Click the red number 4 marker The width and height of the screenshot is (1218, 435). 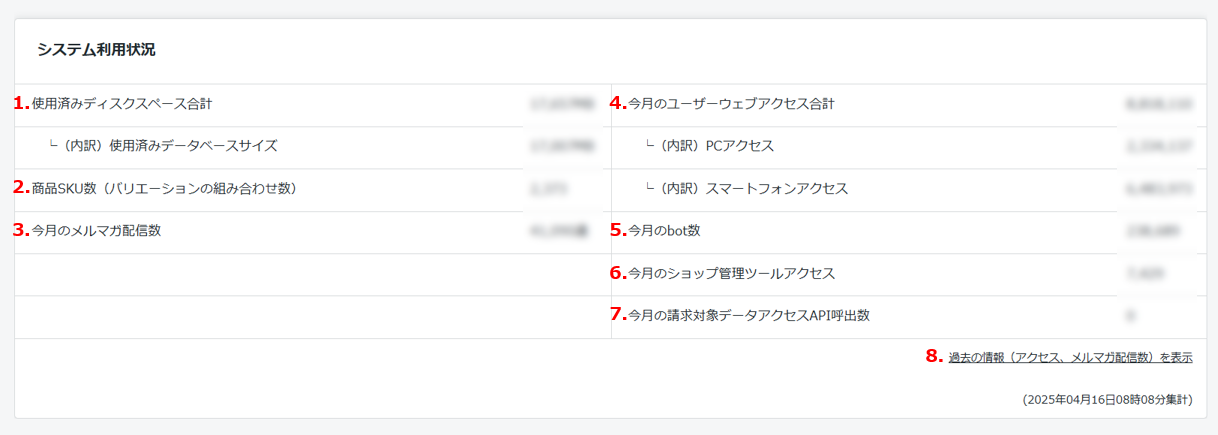618,102
